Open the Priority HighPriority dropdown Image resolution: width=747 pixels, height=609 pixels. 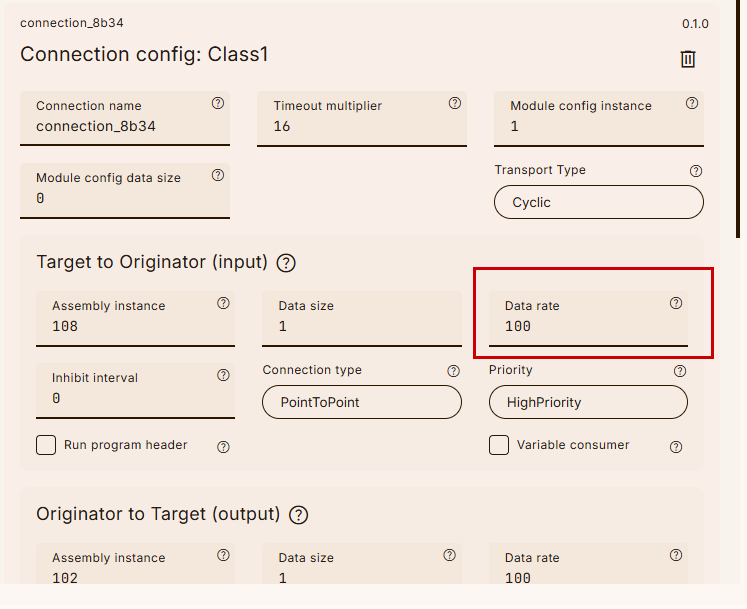[x=588, y=402]
